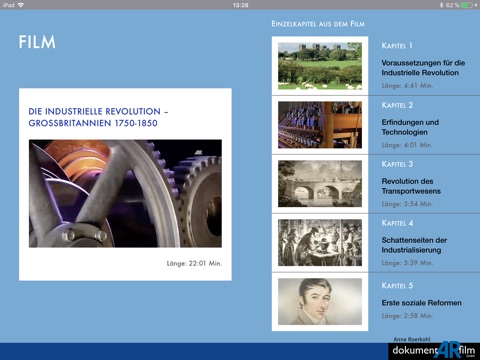Click 'Länge: 4:41 Min.' duration text

click(407, 86)
